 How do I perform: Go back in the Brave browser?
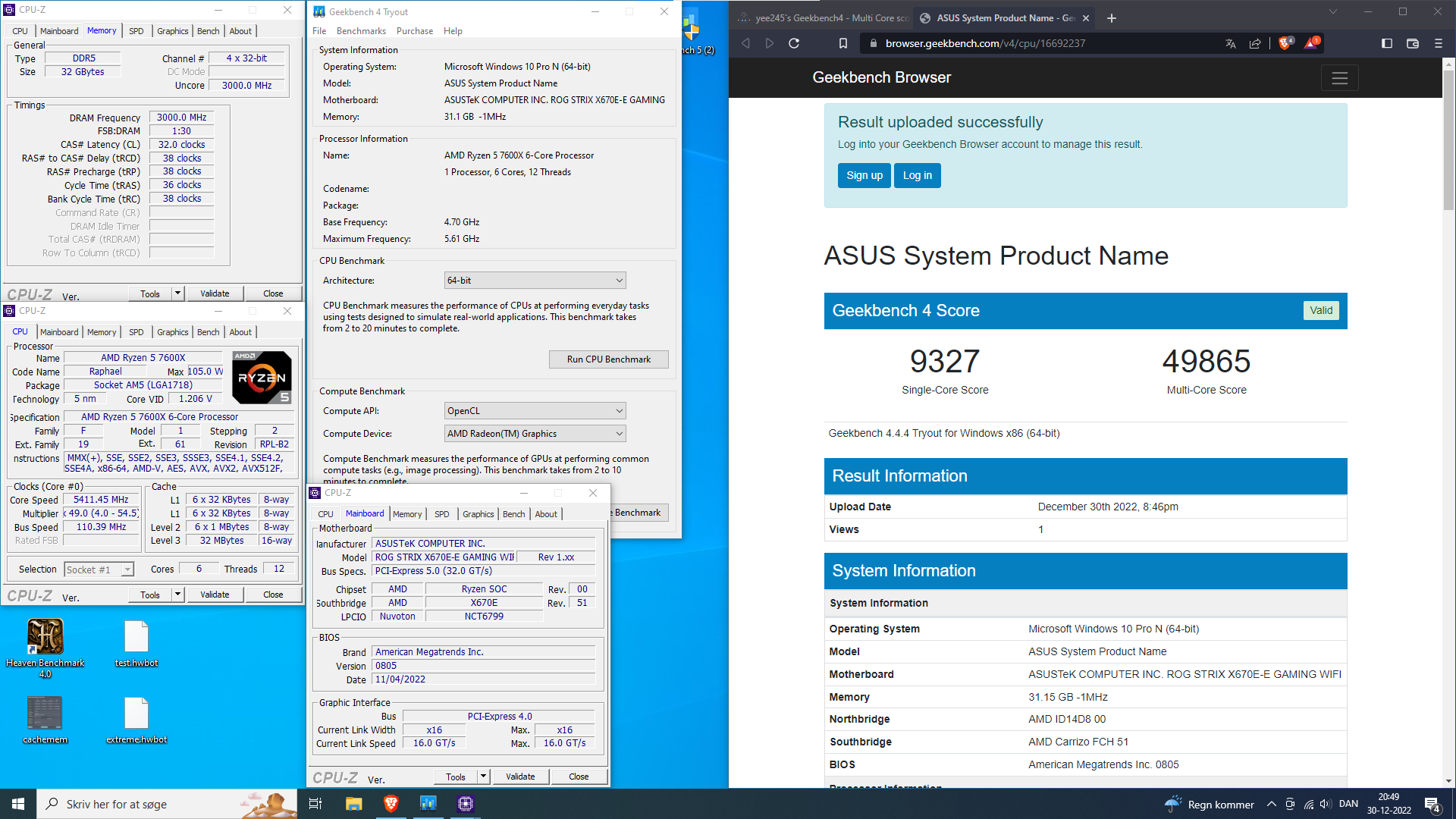point(745,43)
